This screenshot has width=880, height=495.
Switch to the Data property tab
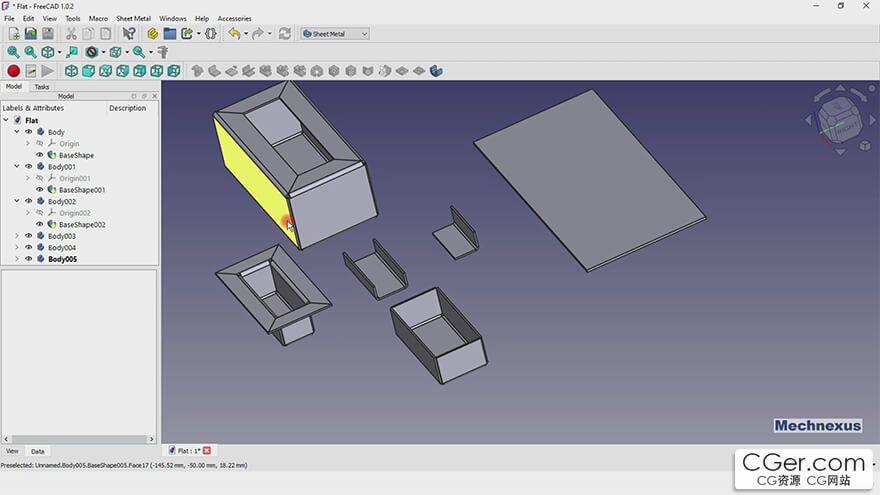click(x=37, y=451)
